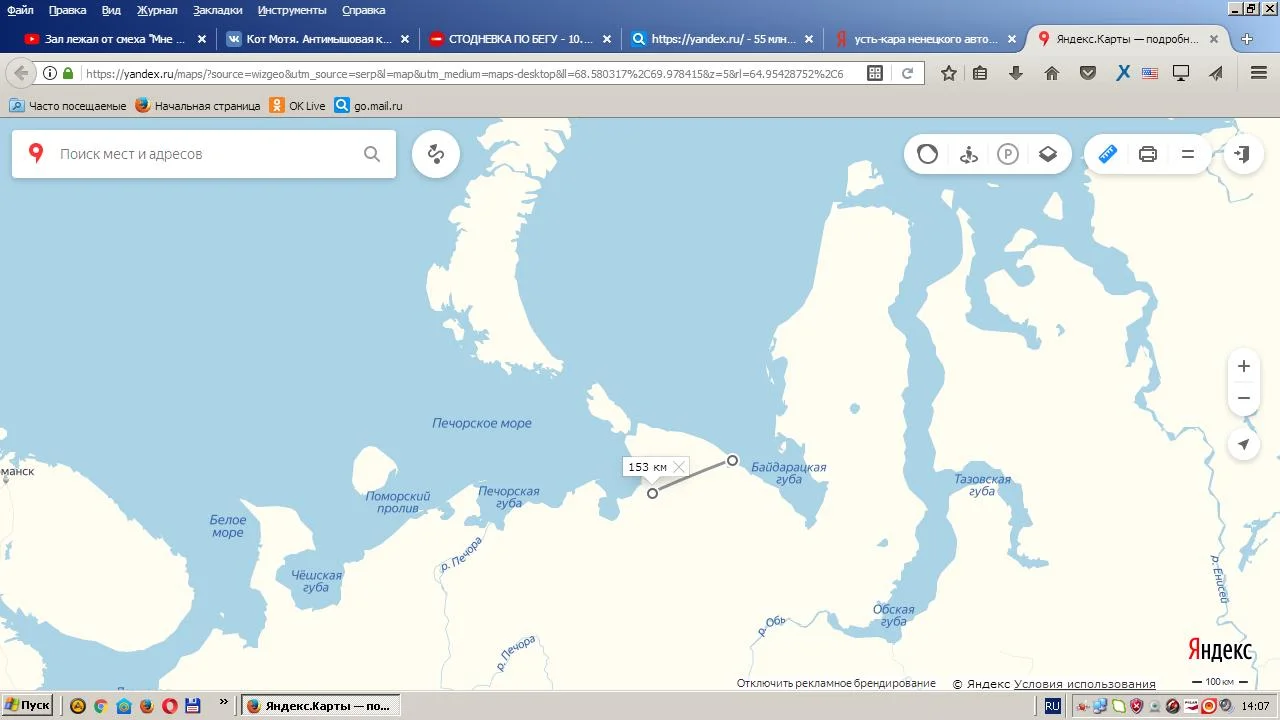Save page to Pocket
This screenshot has height=720, width=1280.
click(1088, 73)
